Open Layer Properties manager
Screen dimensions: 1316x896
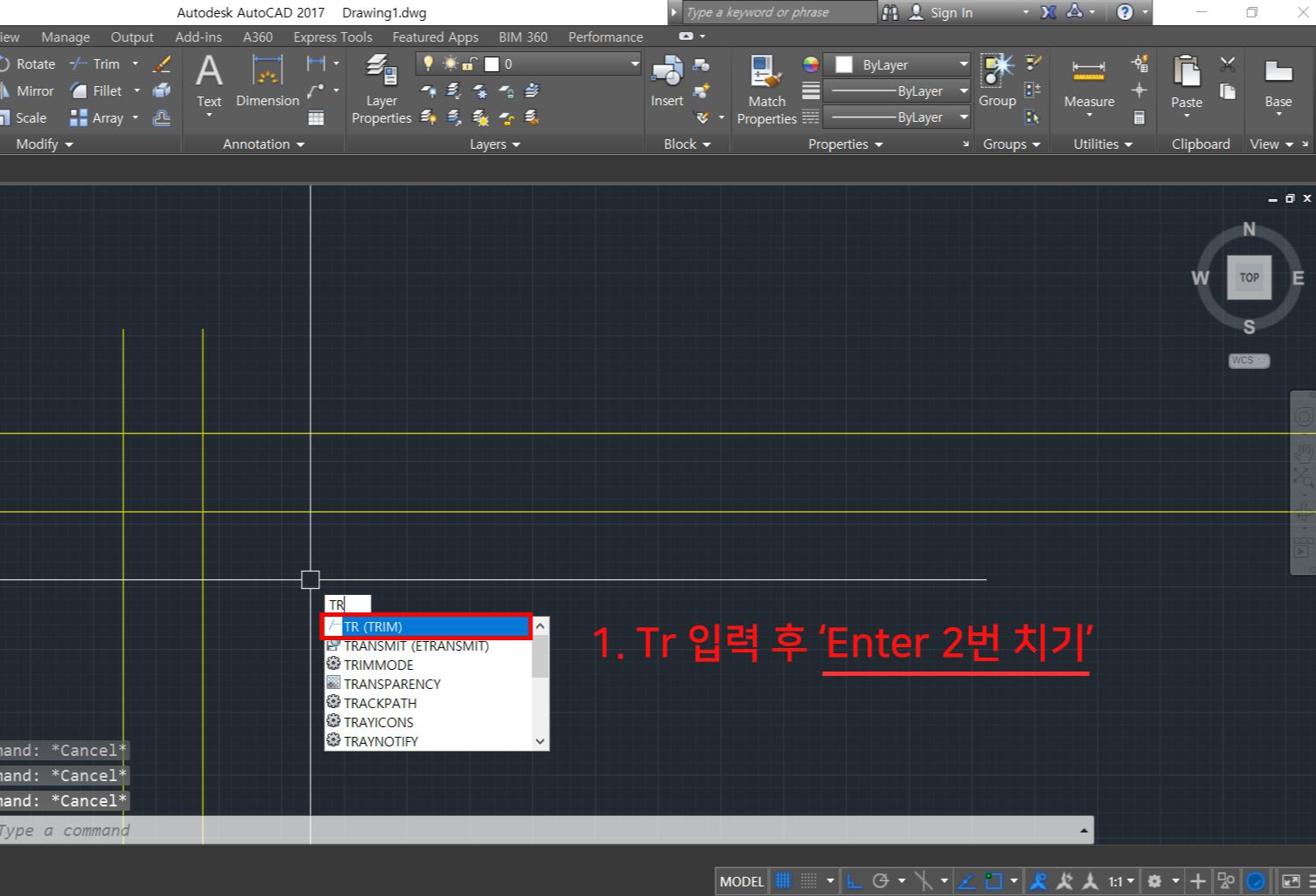coord(381,89)
